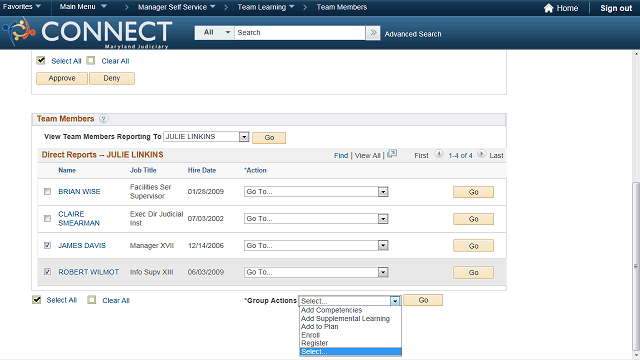Click the search go arrows button
The image size is (640, 360).
373,33
